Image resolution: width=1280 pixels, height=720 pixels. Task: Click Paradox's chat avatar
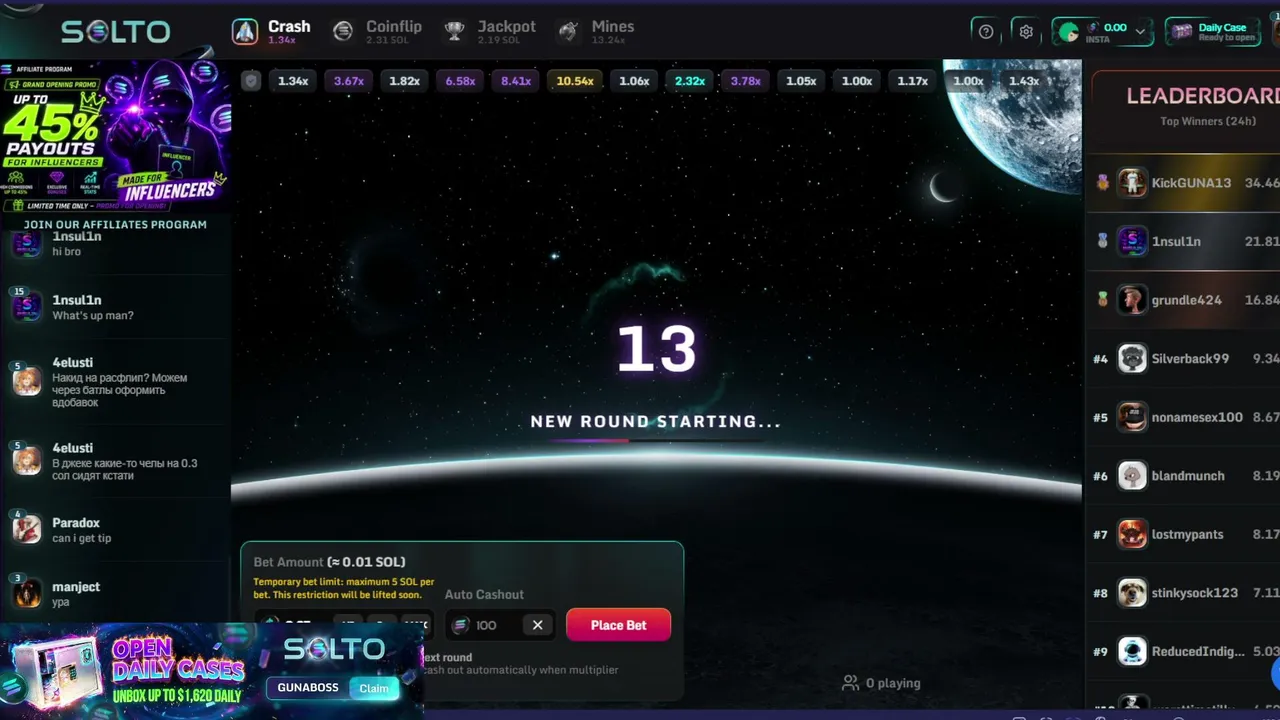pos(26,528)
